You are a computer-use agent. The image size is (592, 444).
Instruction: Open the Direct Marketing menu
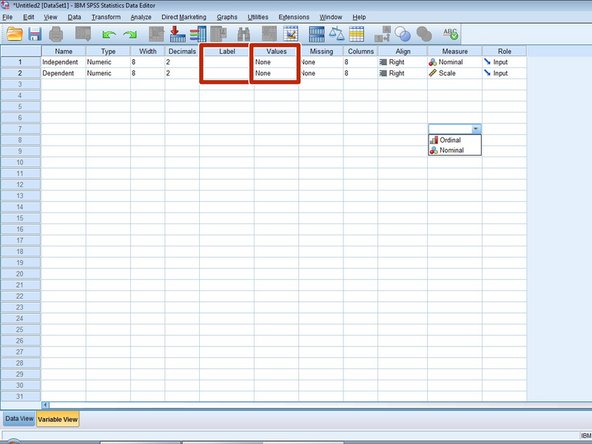[x=184, y=17]
